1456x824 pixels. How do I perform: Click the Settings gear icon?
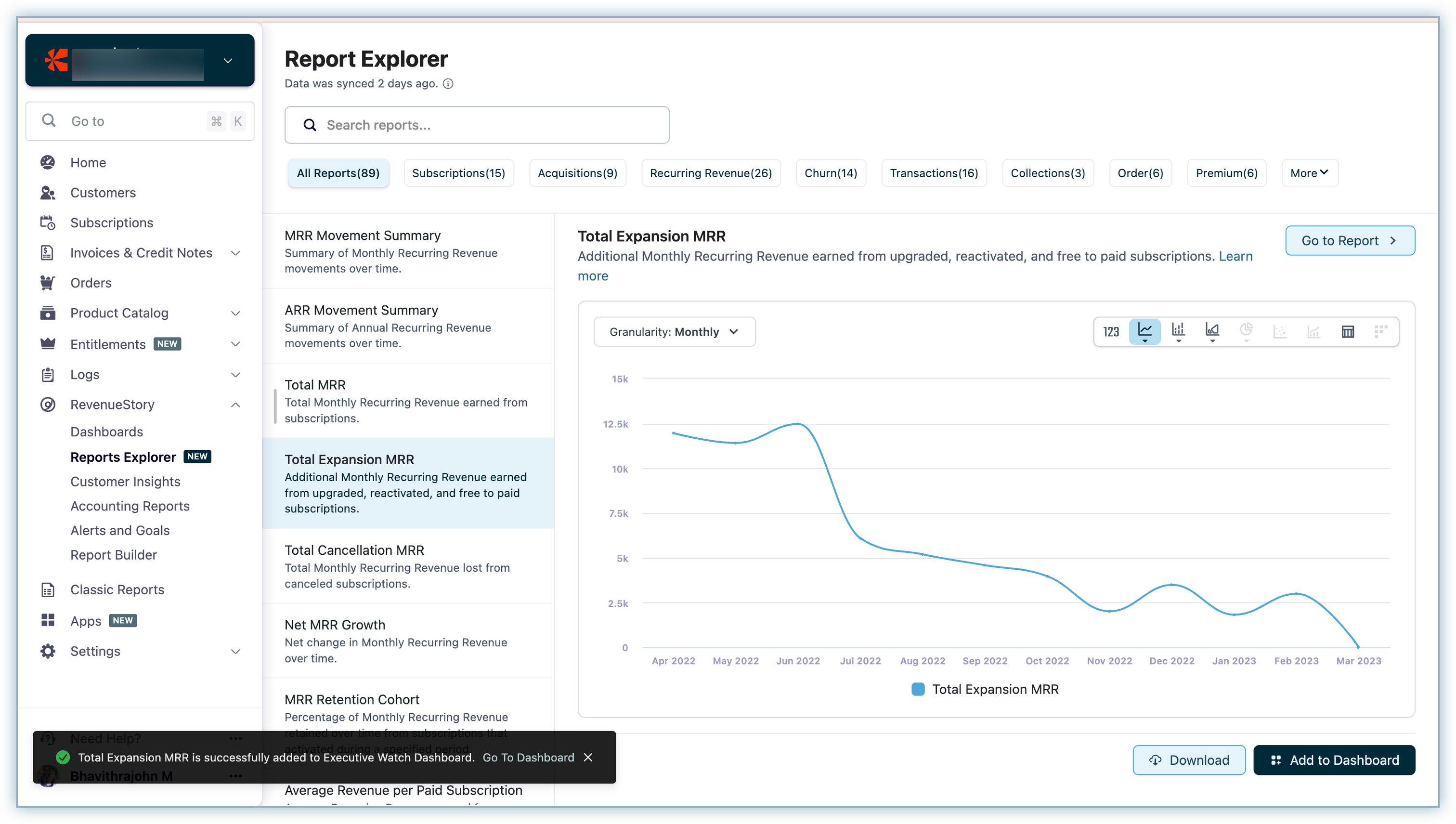pos(48,651)
